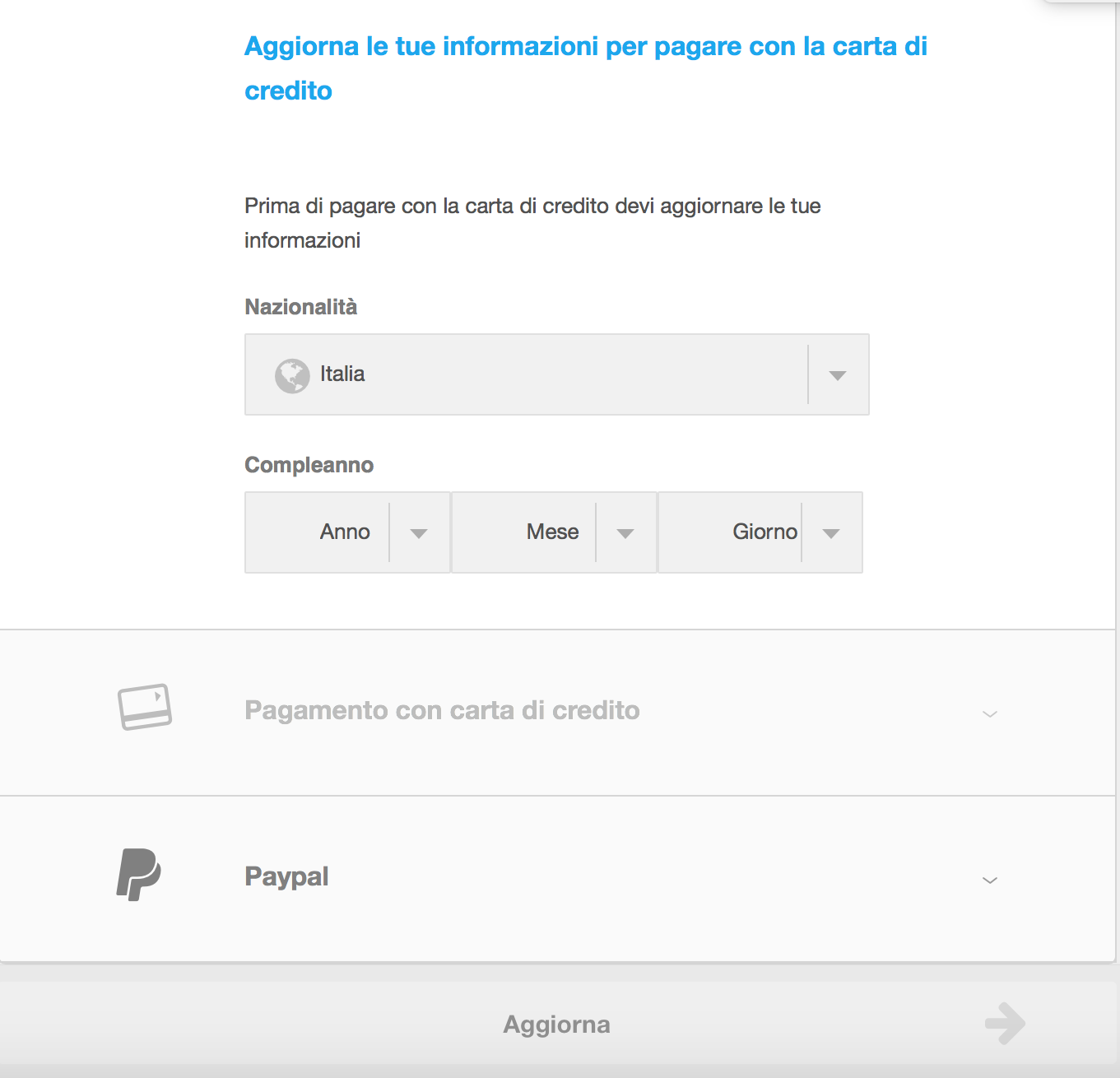
Task: Expand the Paypal section using its chevron
Action: [990, 880]
